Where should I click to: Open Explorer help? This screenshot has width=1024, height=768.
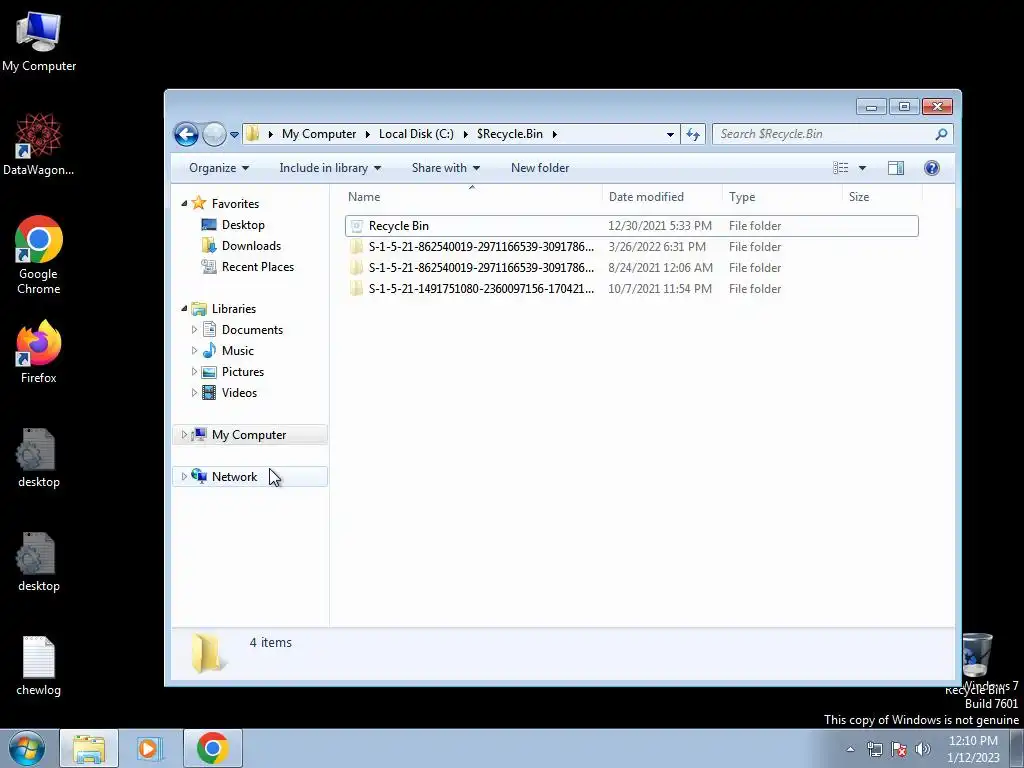[x=932, y=168]
